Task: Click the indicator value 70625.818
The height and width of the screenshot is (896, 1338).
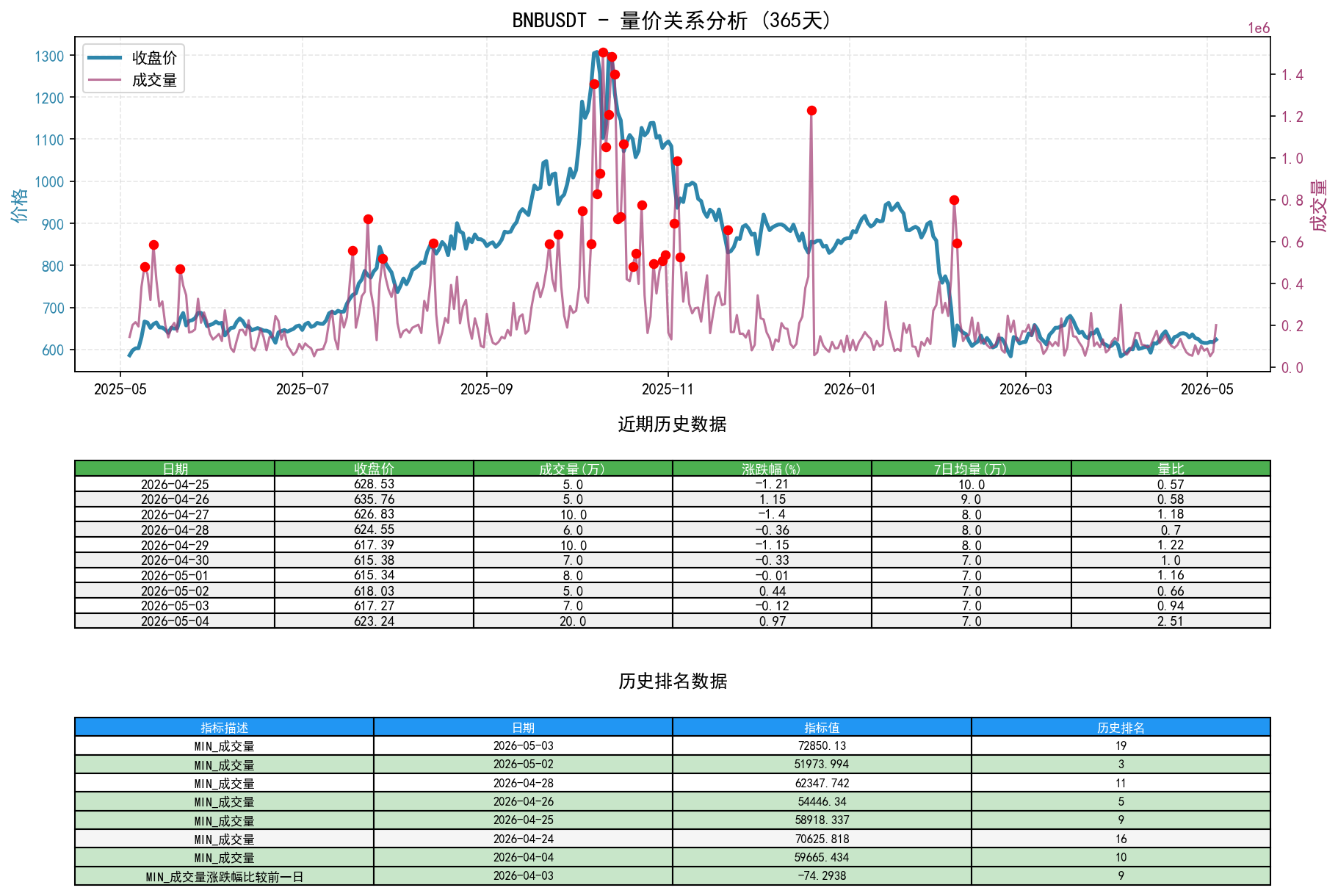Action: (822, 839)
